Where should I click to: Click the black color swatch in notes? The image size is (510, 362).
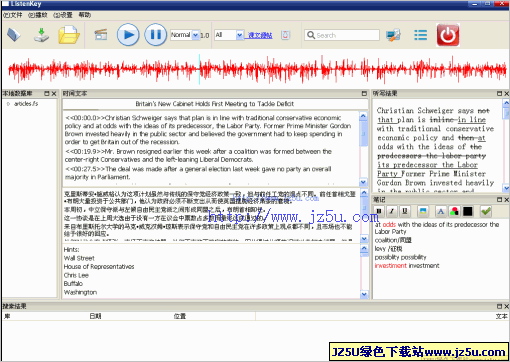pos(468,211)
